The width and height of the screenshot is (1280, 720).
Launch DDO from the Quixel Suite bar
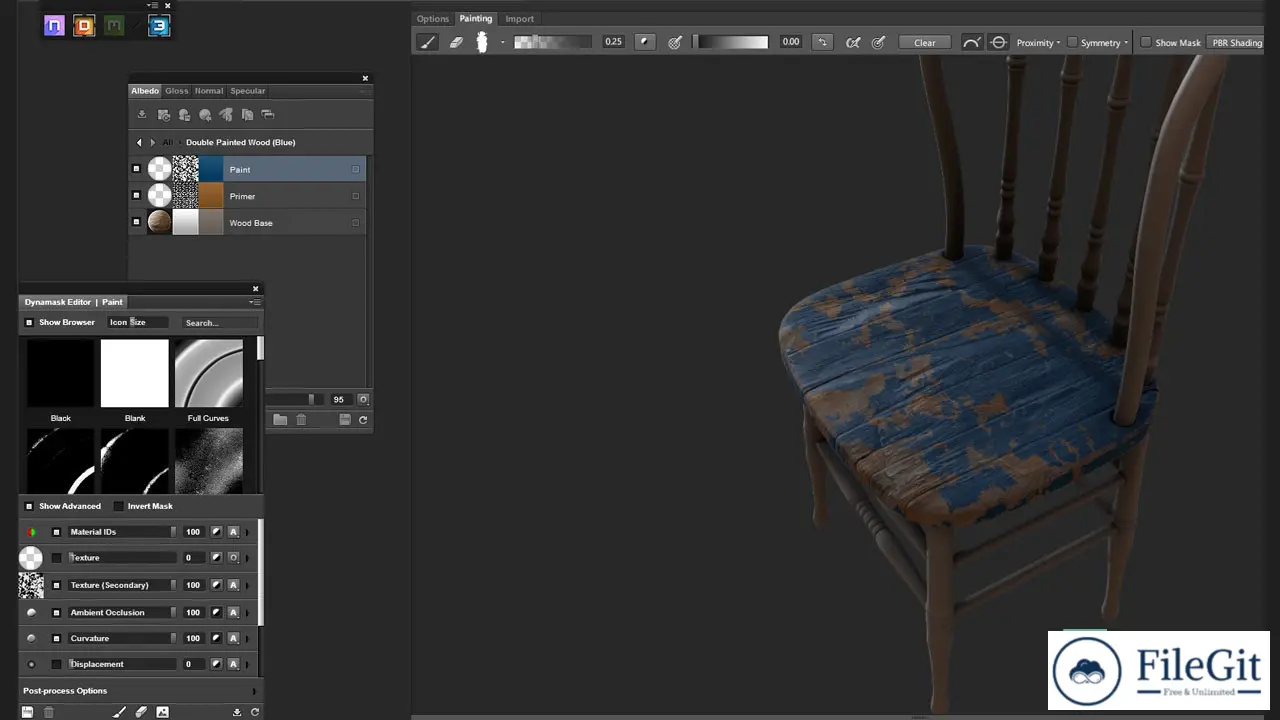84,26
